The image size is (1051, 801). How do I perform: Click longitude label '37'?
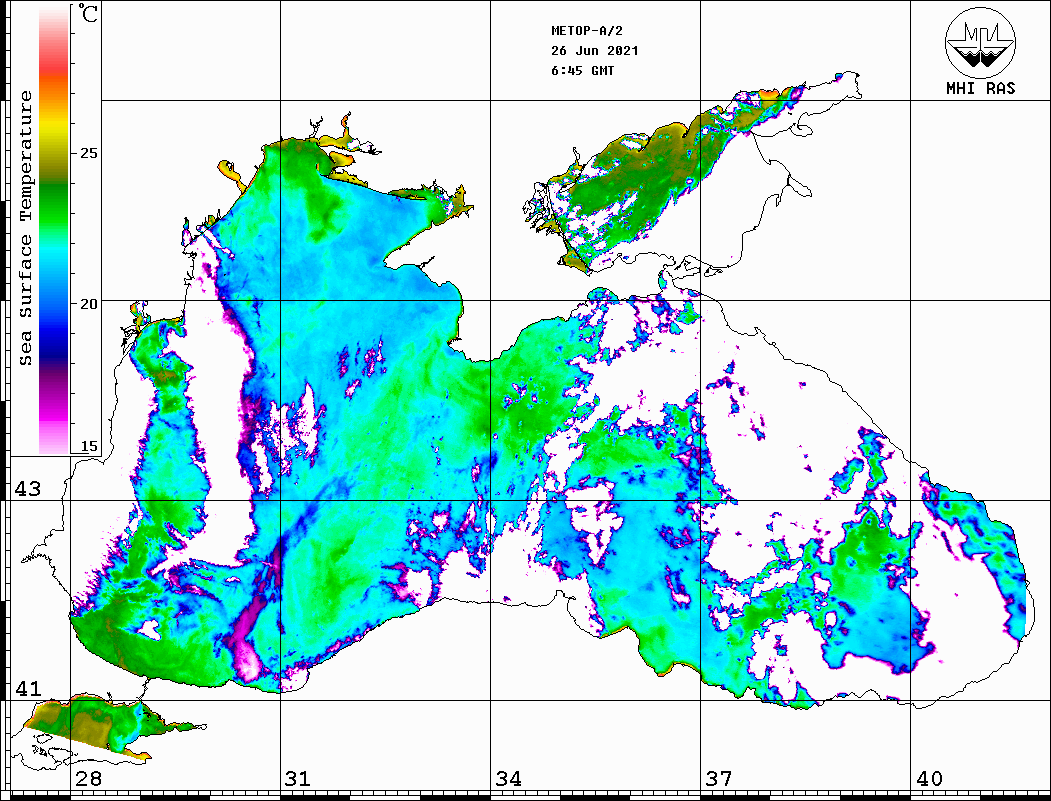tap(719, 779)
